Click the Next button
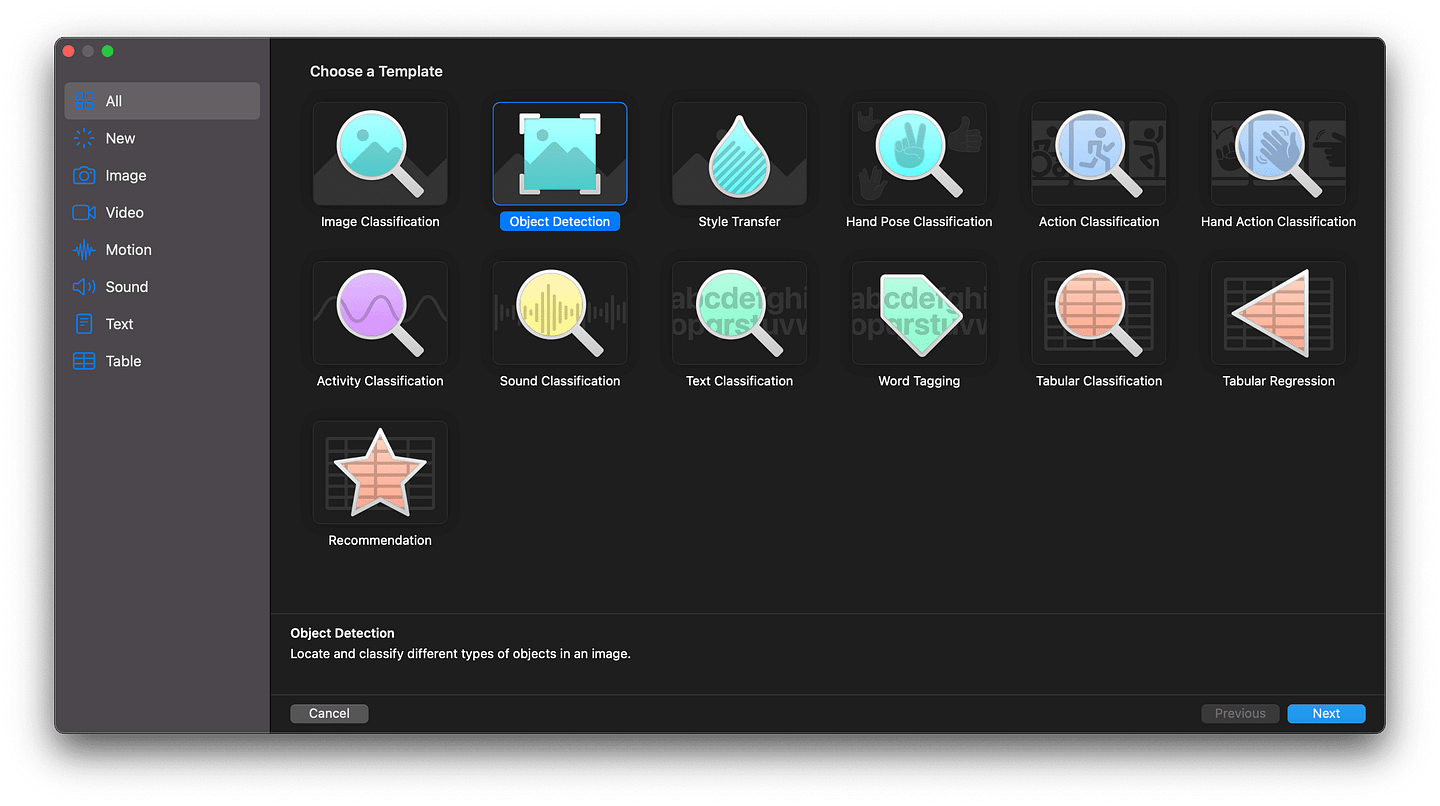Screen dimensions: 1440x806 click(x=1326, y=713)
